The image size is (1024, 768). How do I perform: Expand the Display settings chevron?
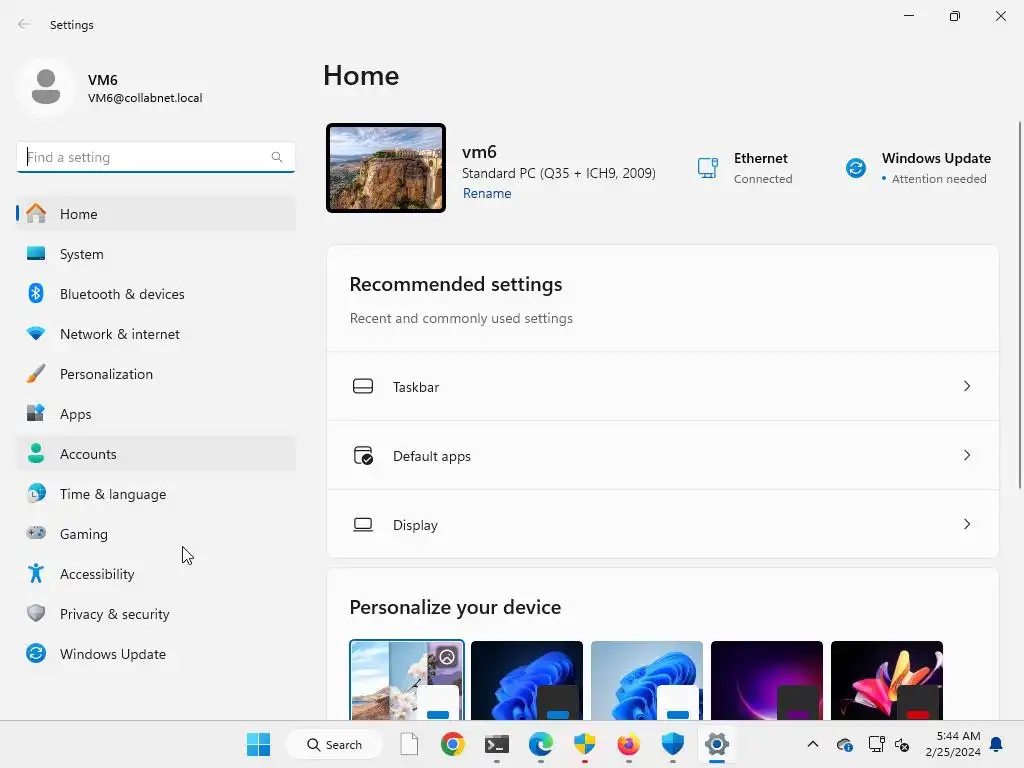pos(967,524)
